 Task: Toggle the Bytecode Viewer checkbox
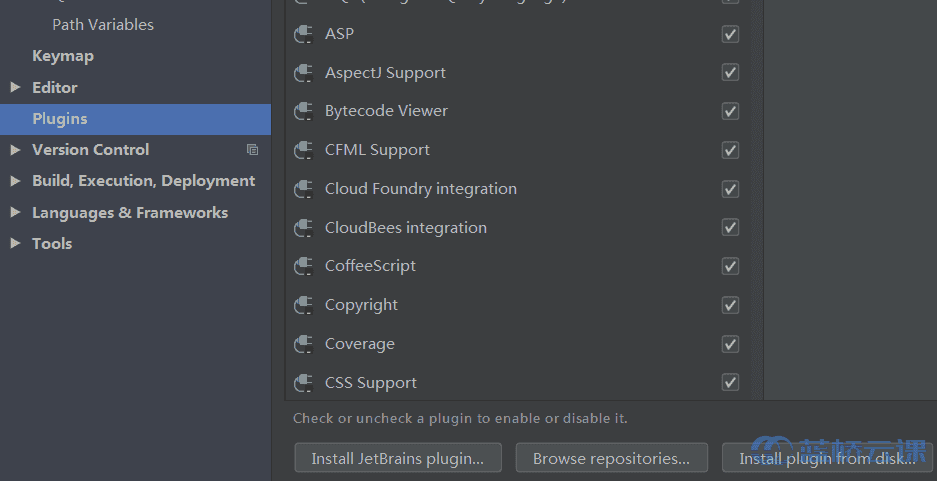[730, 111]
